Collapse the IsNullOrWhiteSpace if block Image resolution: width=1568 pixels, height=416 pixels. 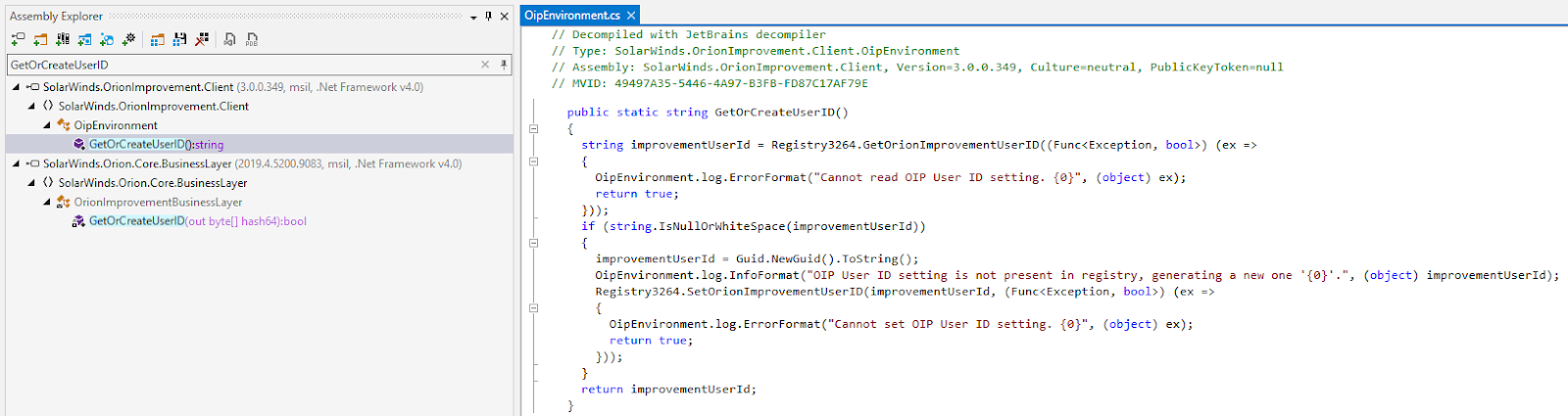tap(534, 243)
